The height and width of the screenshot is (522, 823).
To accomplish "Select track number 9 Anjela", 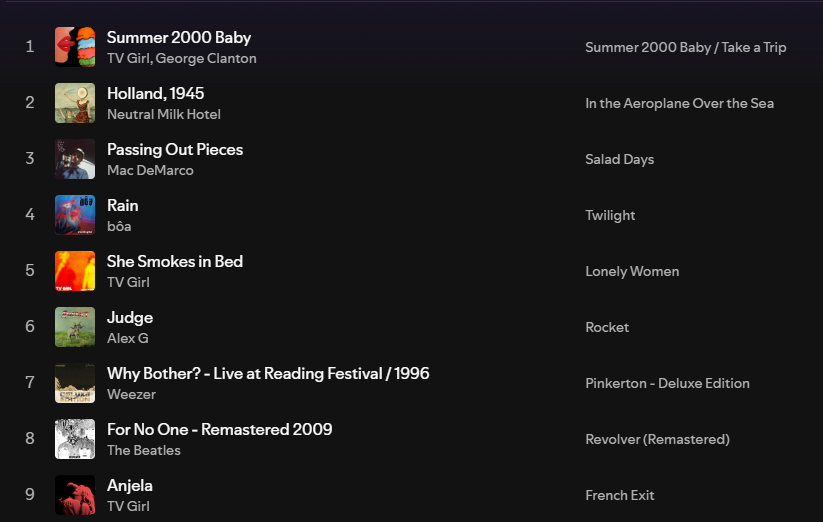I will tap(130, 486).
